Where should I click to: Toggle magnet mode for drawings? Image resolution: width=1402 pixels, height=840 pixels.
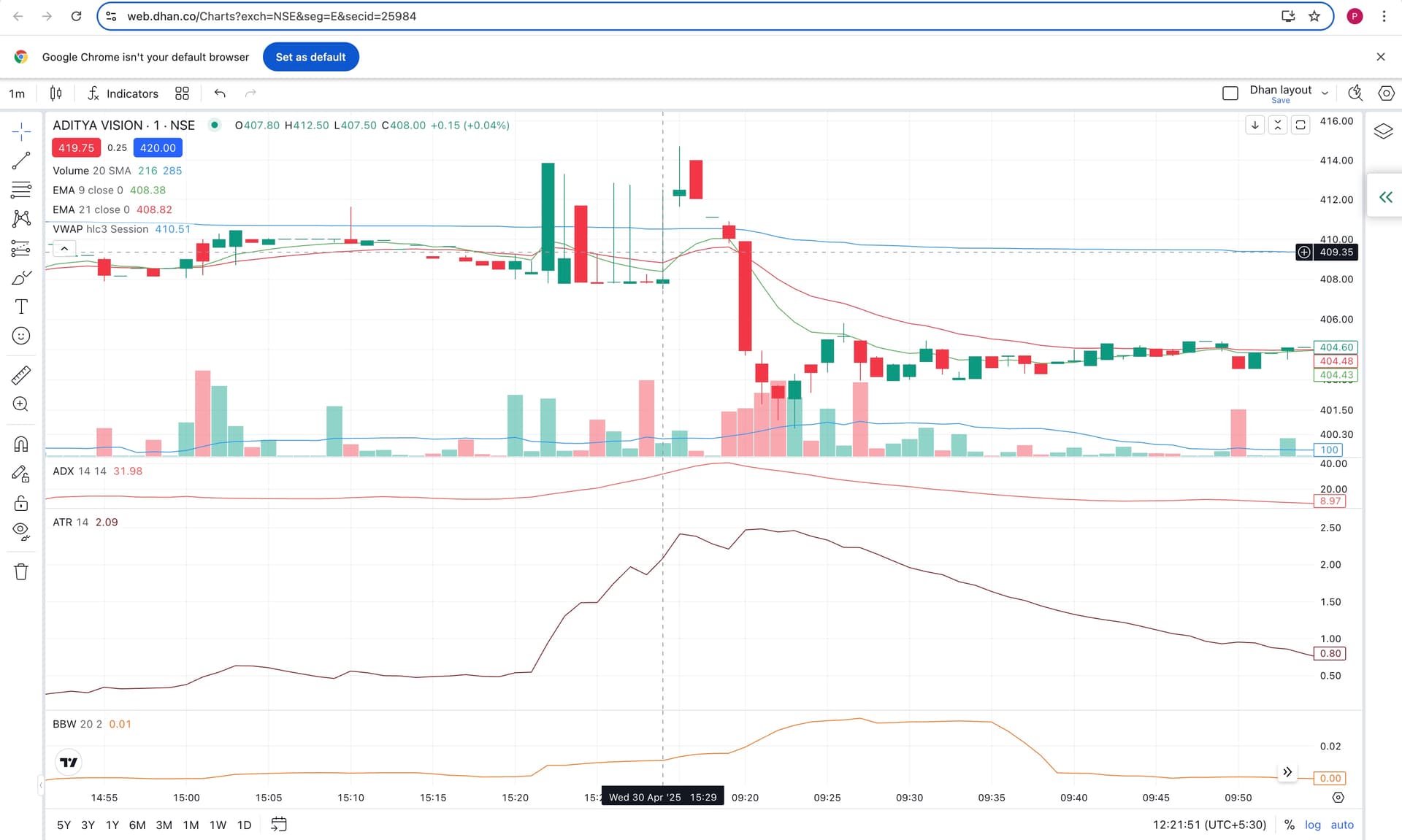point(21,444)
